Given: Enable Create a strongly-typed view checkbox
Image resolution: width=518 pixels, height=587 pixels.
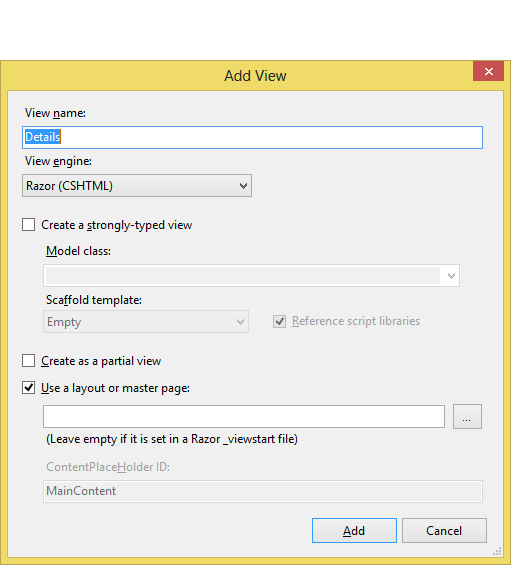Looking at the screenshot, I should [x=28, y=225].
